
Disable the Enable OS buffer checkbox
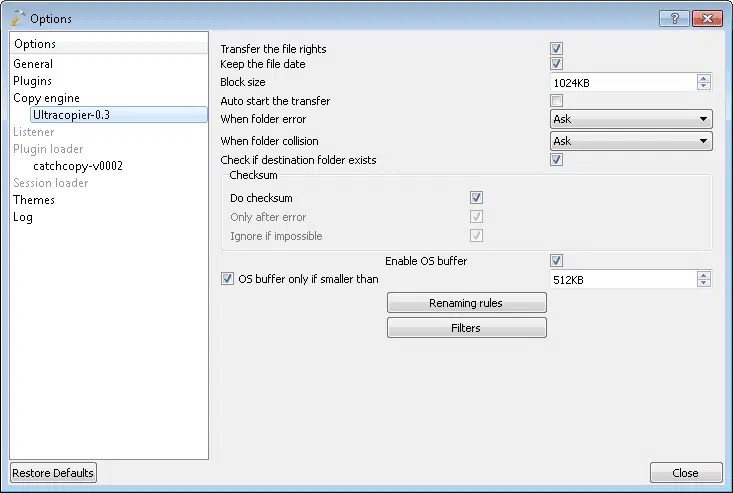click(x=556, y=261)
